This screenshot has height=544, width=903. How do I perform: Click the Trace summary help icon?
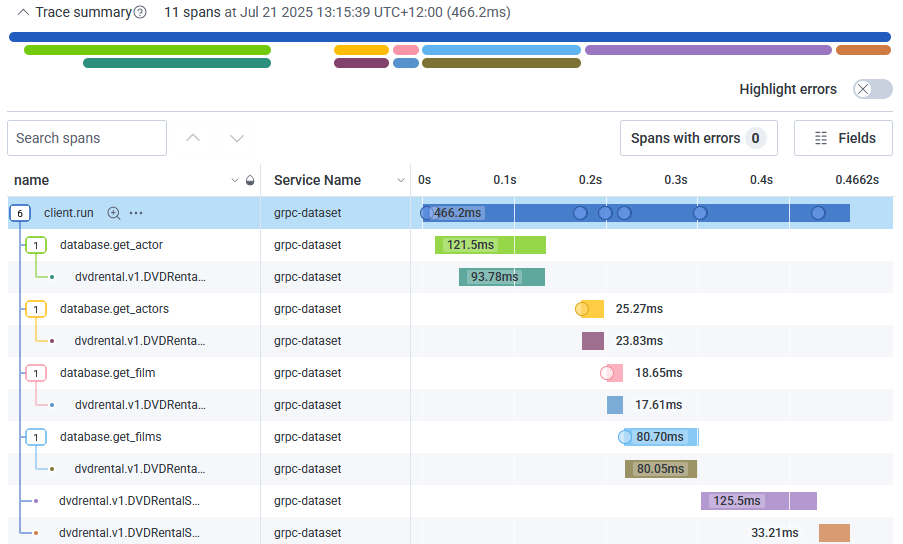140,13
